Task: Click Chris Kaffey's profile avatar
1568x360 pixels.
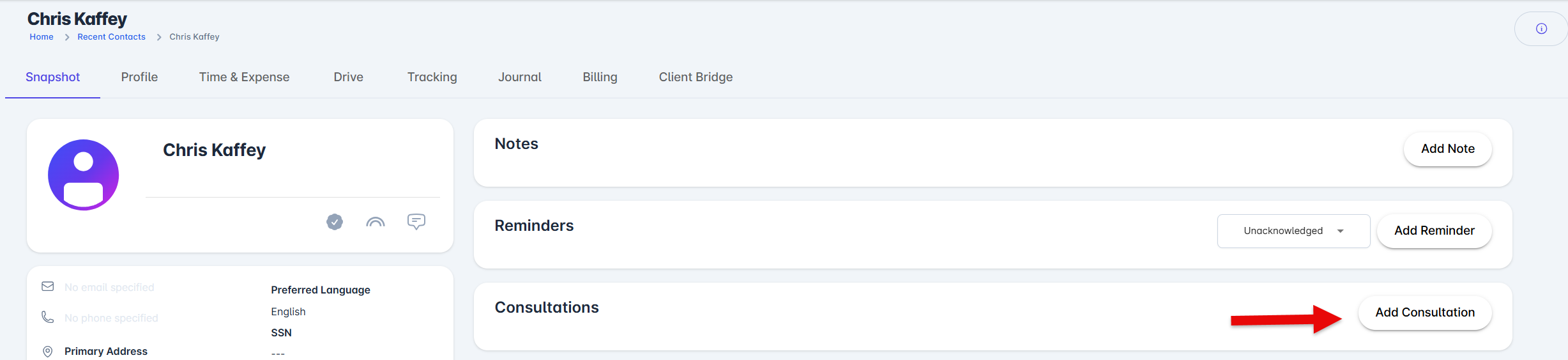Action: point(84,175)
